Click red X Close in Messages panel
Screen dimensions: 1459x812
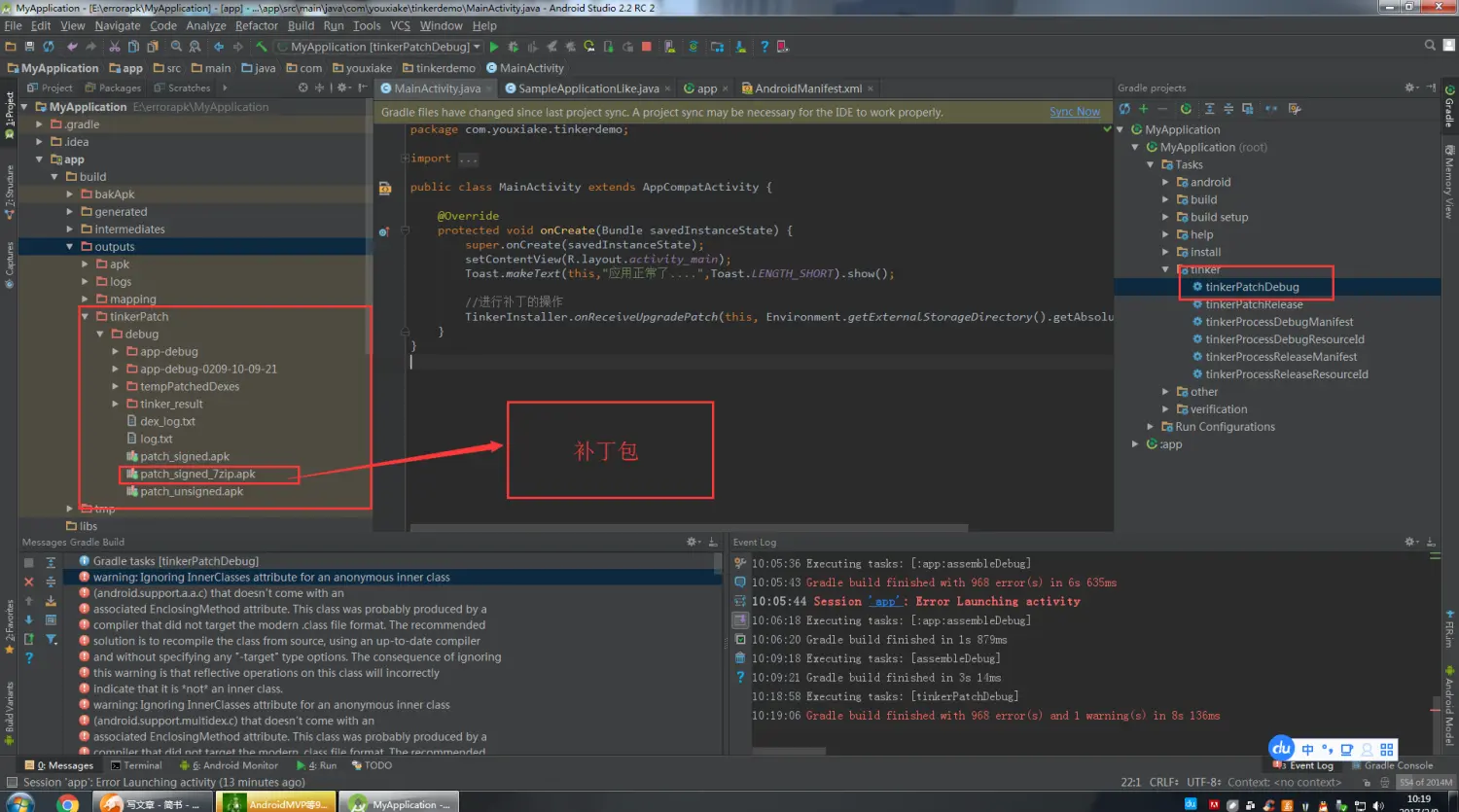point(28,582)
